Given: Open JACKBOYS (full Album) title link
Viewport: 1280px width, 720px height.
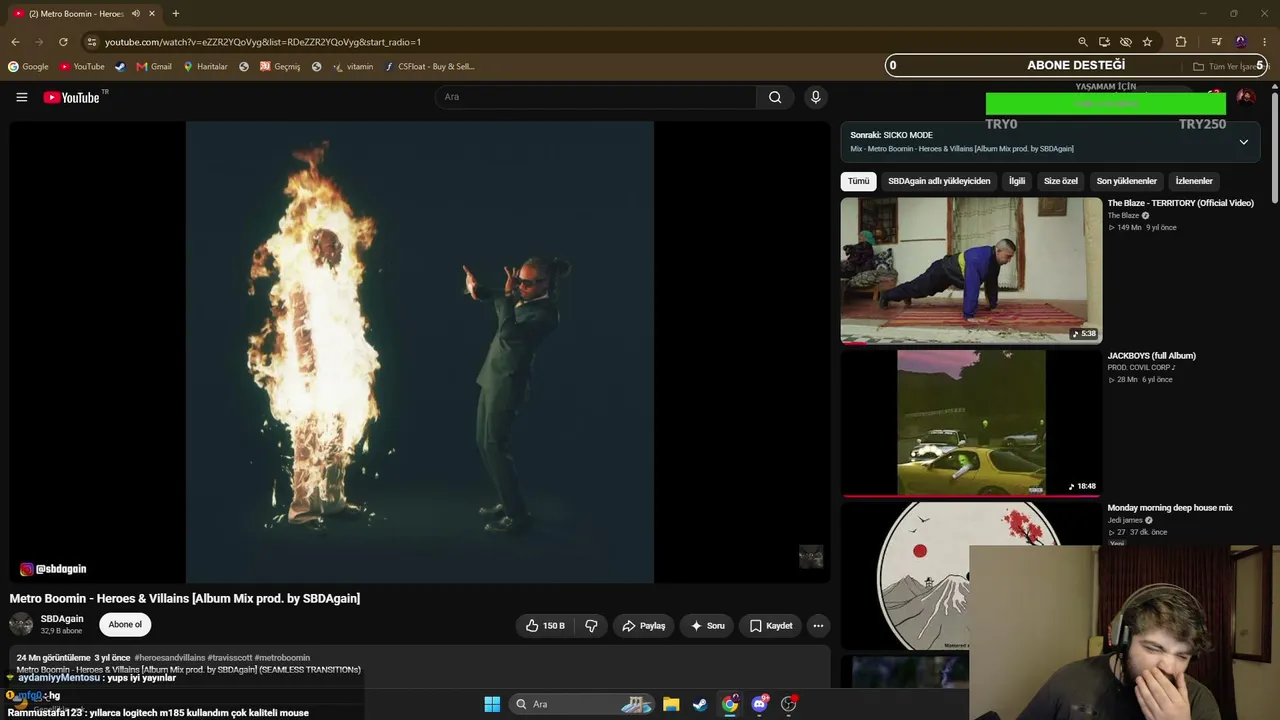Looking at the screenshot, I should [x=1151, y=355].
